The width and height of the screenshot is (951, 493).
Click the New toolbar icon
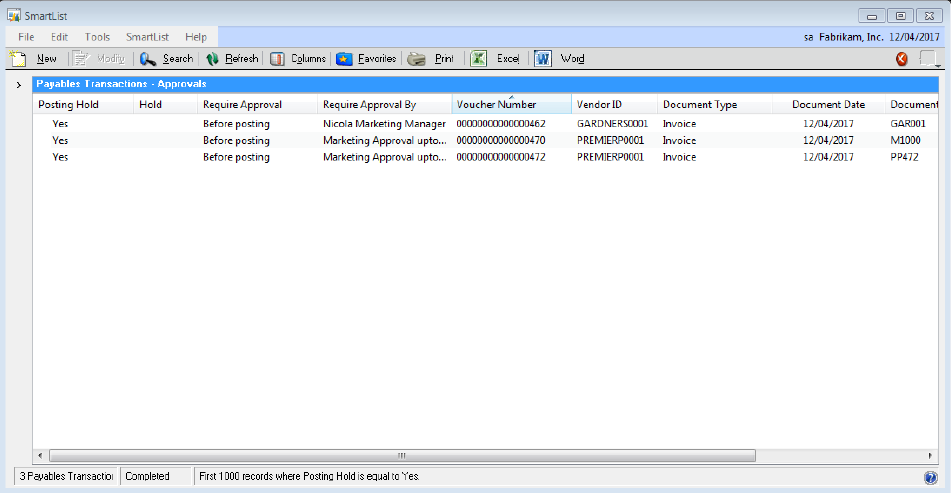(x=18, y=59)
